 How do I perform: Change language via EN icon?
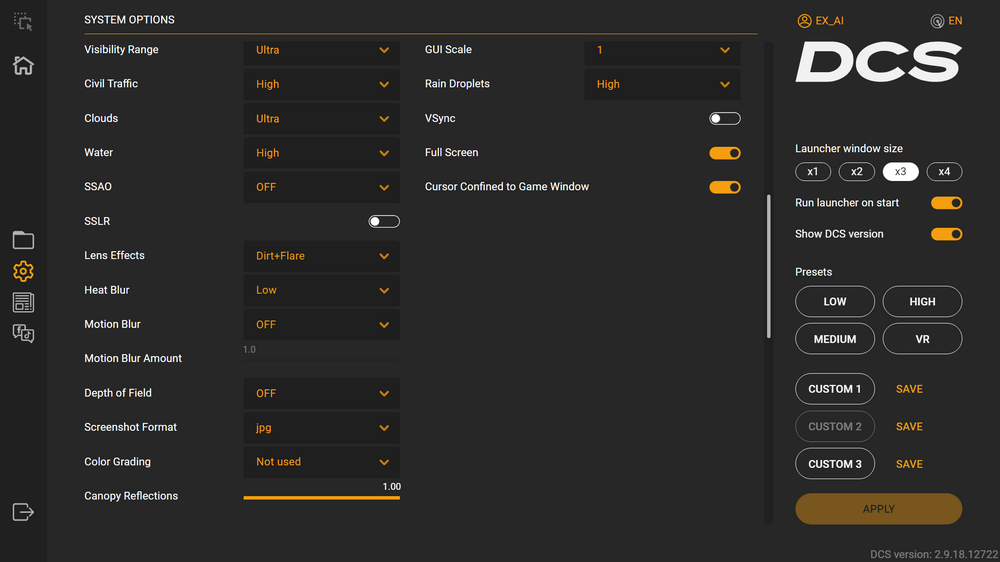(x=946, y=20)
